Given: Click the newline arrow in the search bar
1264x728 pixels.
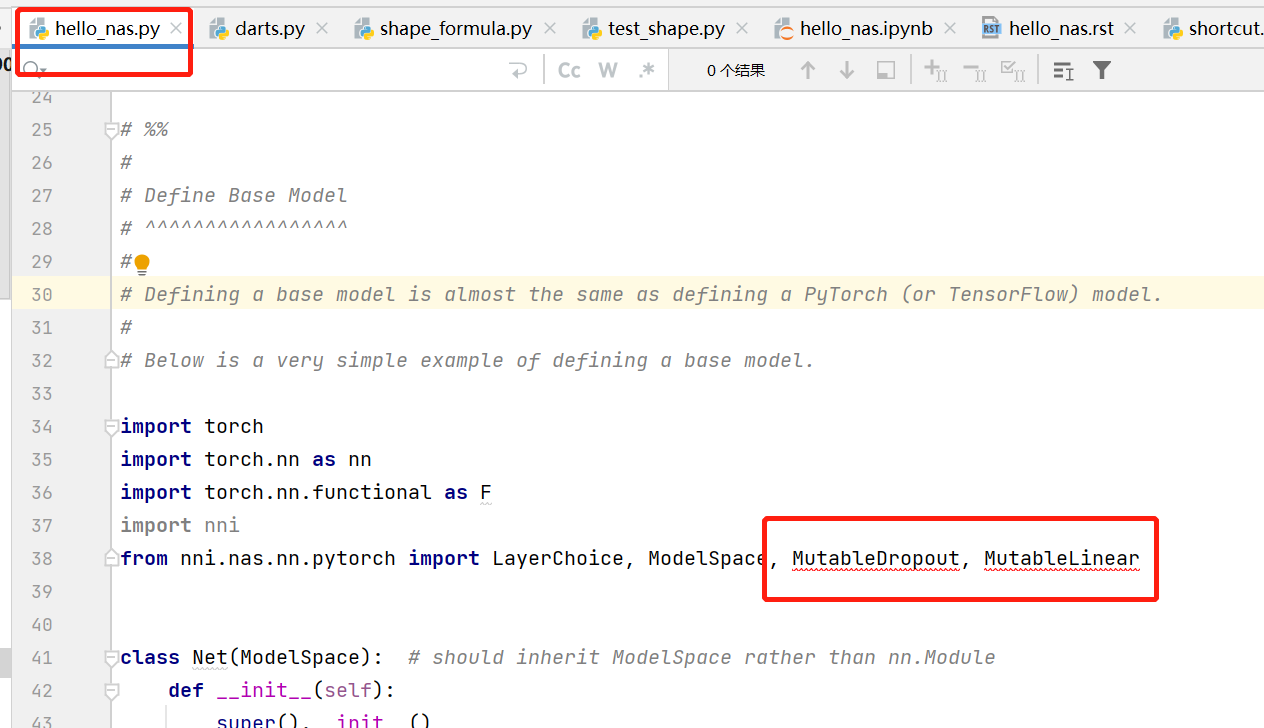Looking at the screenshot, I should pos(517,69).
